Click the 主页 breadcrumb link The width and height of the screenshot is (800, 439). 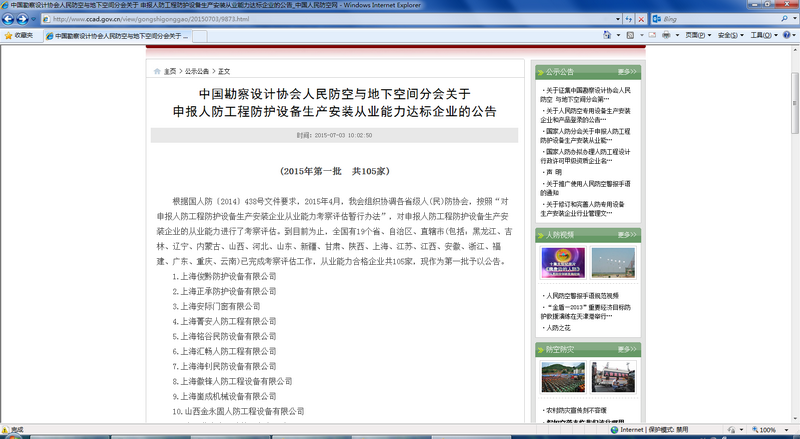point(170,71)
